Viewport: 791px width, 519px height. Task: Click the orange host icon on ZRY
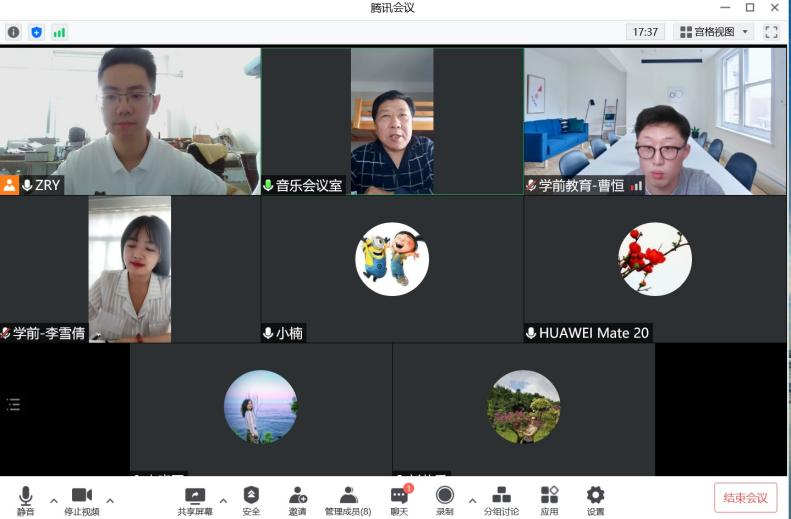coord(9,185)
